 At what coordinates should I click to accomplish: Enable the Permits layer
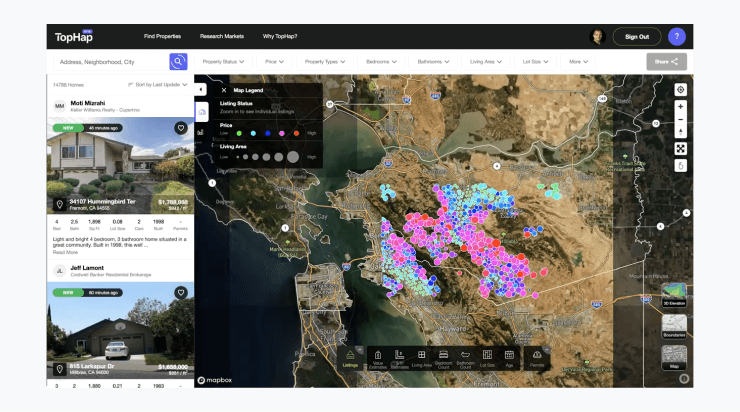[x=537, y=359]
